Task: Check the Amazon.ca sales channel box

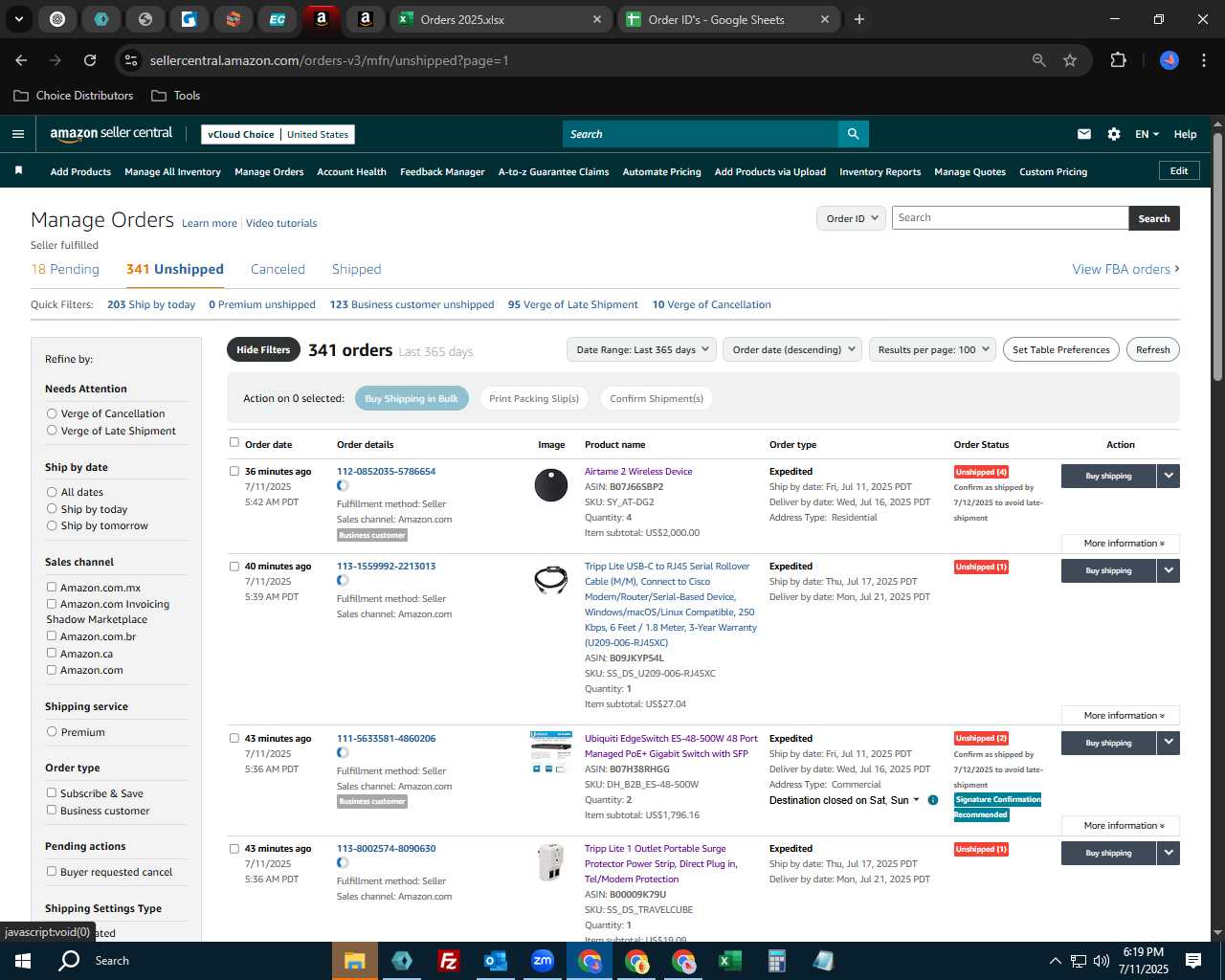Action: coord(52,653)
